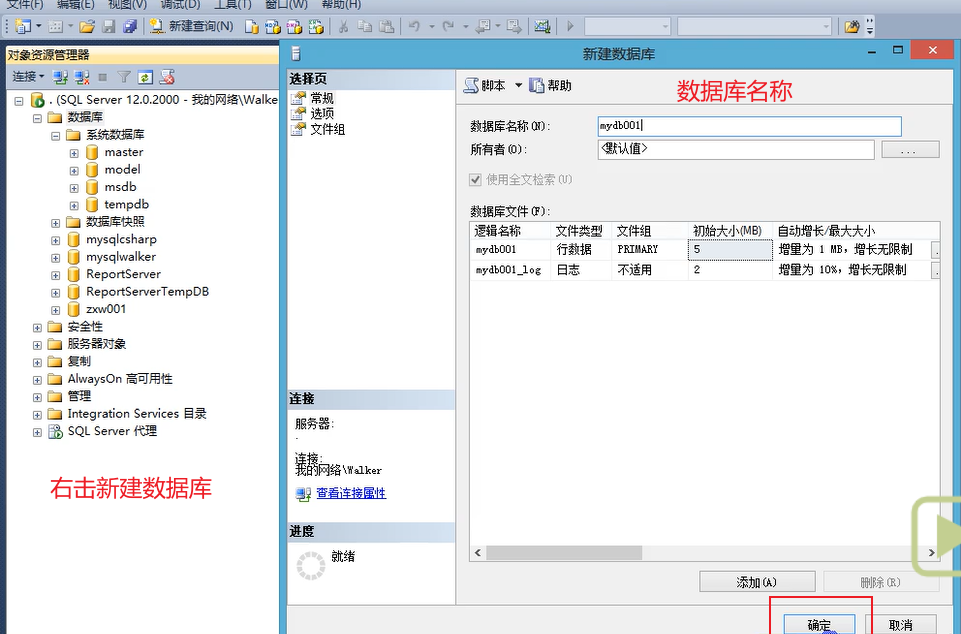Click the owner browse ... button

pyautogui.click(x=910, y=150)
